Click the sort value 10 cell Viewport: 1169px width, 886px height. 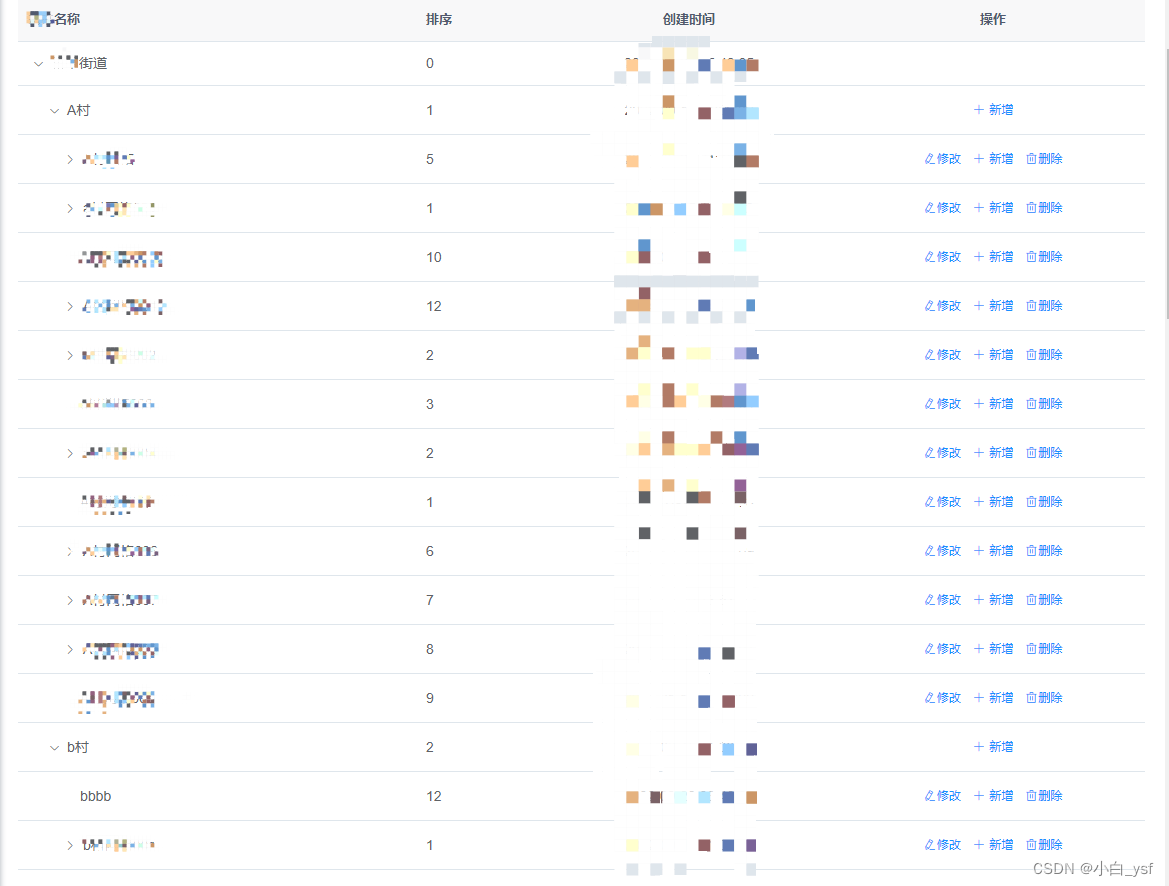pos(434,257)
